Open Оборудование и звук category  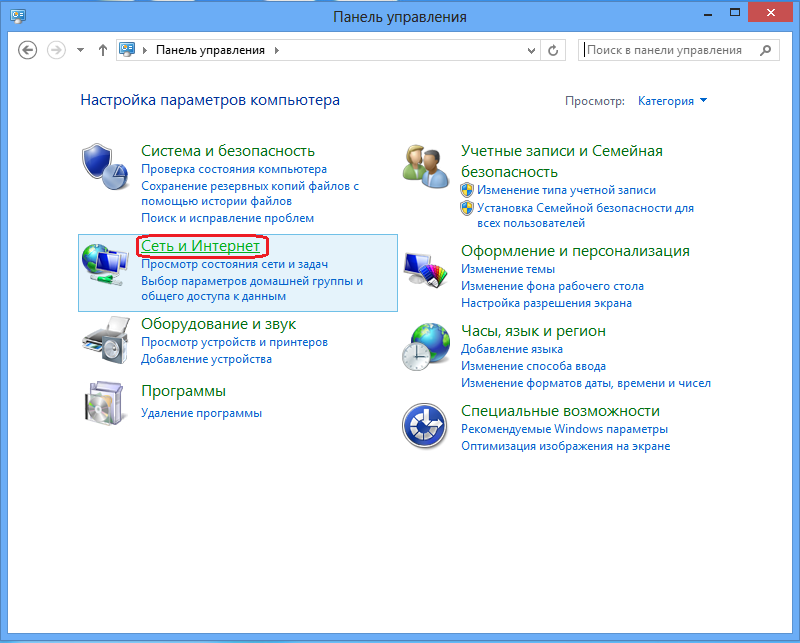pyautogui.click(x=218, y=324)
